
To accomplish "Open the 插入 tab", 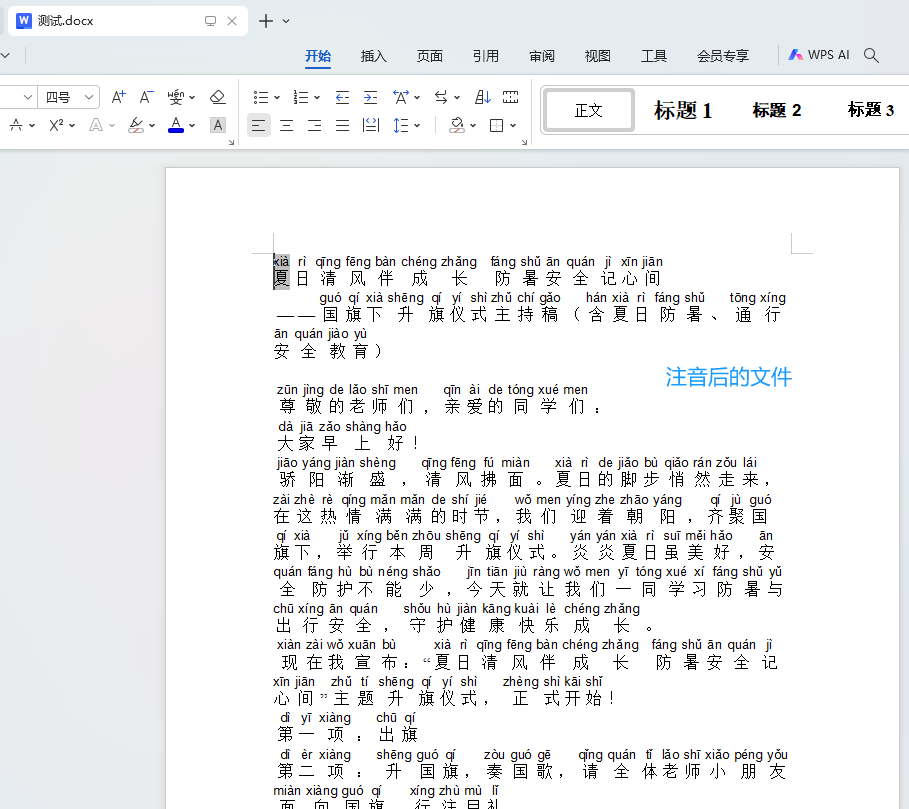I will 373,56.
